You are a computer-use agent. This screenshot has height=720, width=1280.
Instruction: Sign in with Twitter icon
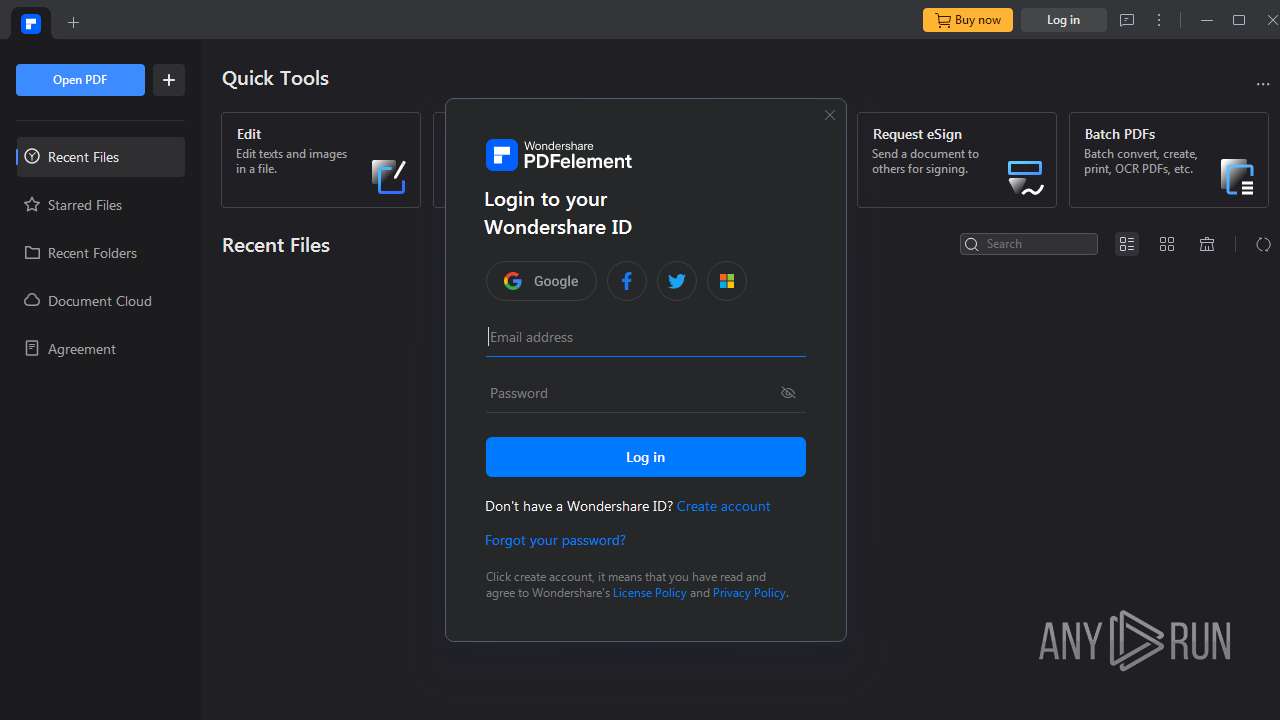(x=677, y=281)
